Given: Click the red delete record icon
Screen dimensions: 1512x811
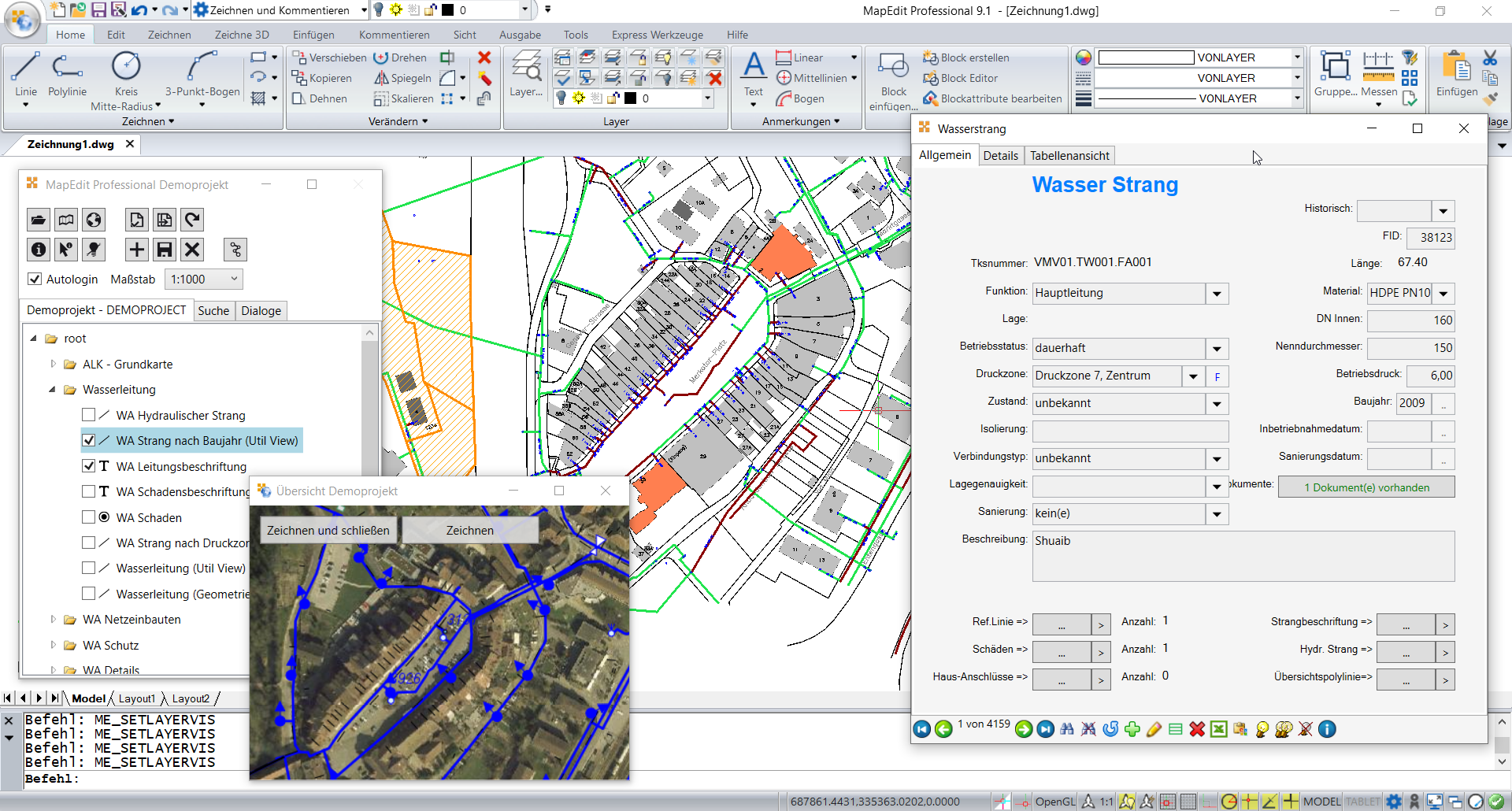Looking at the screenshot, I should pyautogui.click(x=1197, y=729).
